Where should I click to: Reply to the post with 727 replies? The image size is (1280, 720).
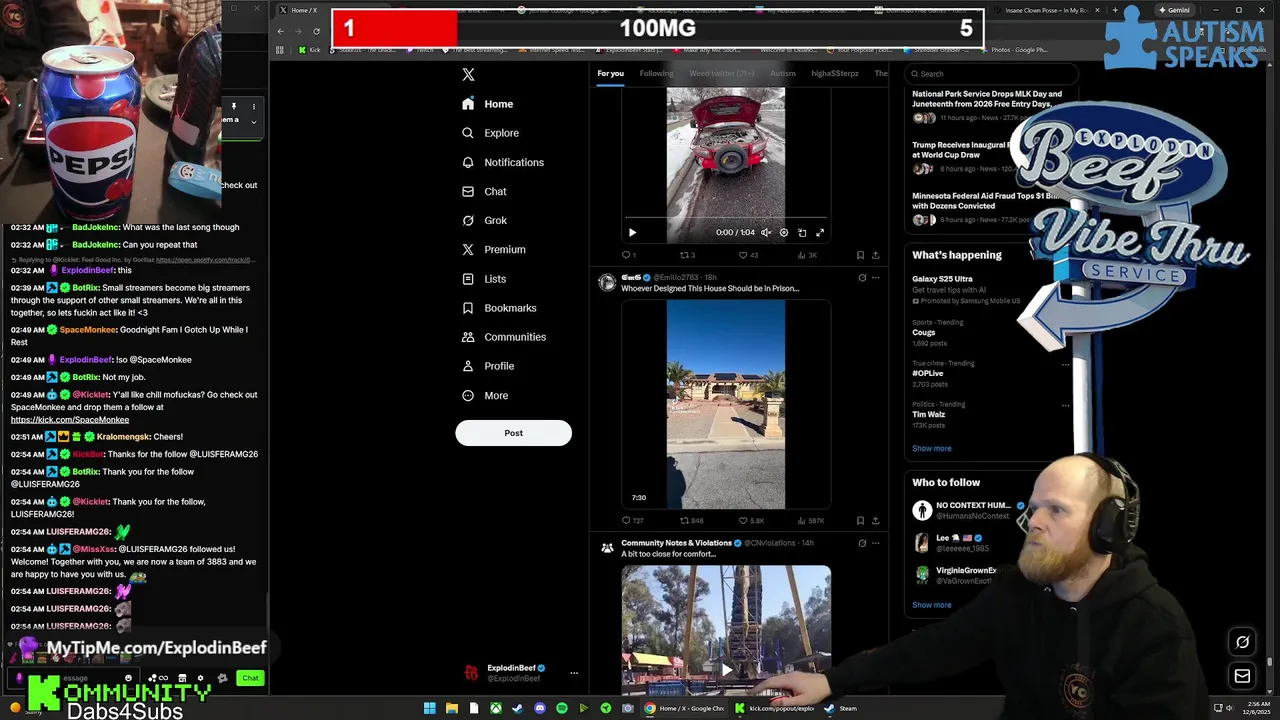click(x=632, y=520)
